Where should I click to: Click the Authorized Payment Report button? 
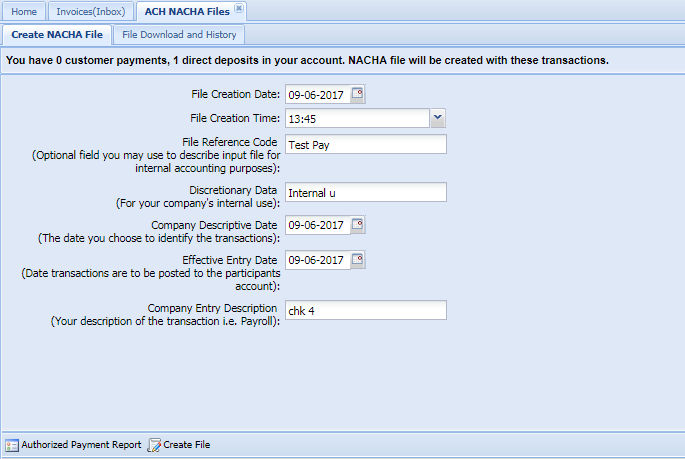pyautogui.click(x=81, y=445)
